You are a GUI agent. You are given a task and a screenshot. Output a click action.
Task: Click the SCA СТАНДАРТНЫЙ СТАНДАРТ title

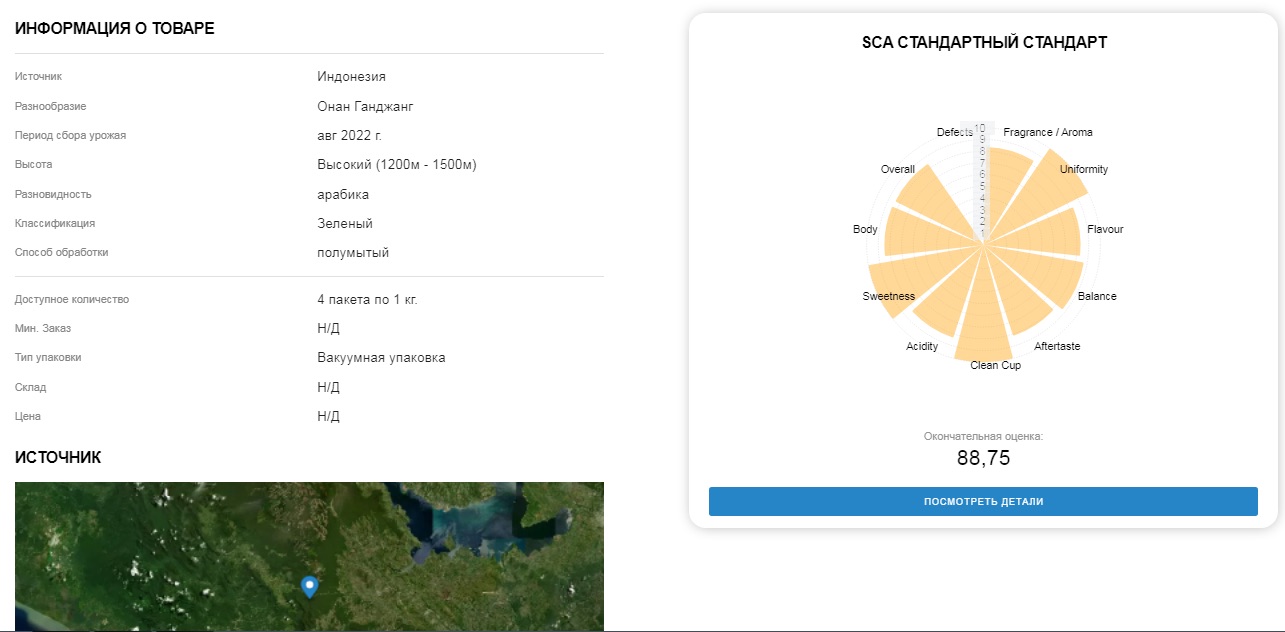point(984,43)
